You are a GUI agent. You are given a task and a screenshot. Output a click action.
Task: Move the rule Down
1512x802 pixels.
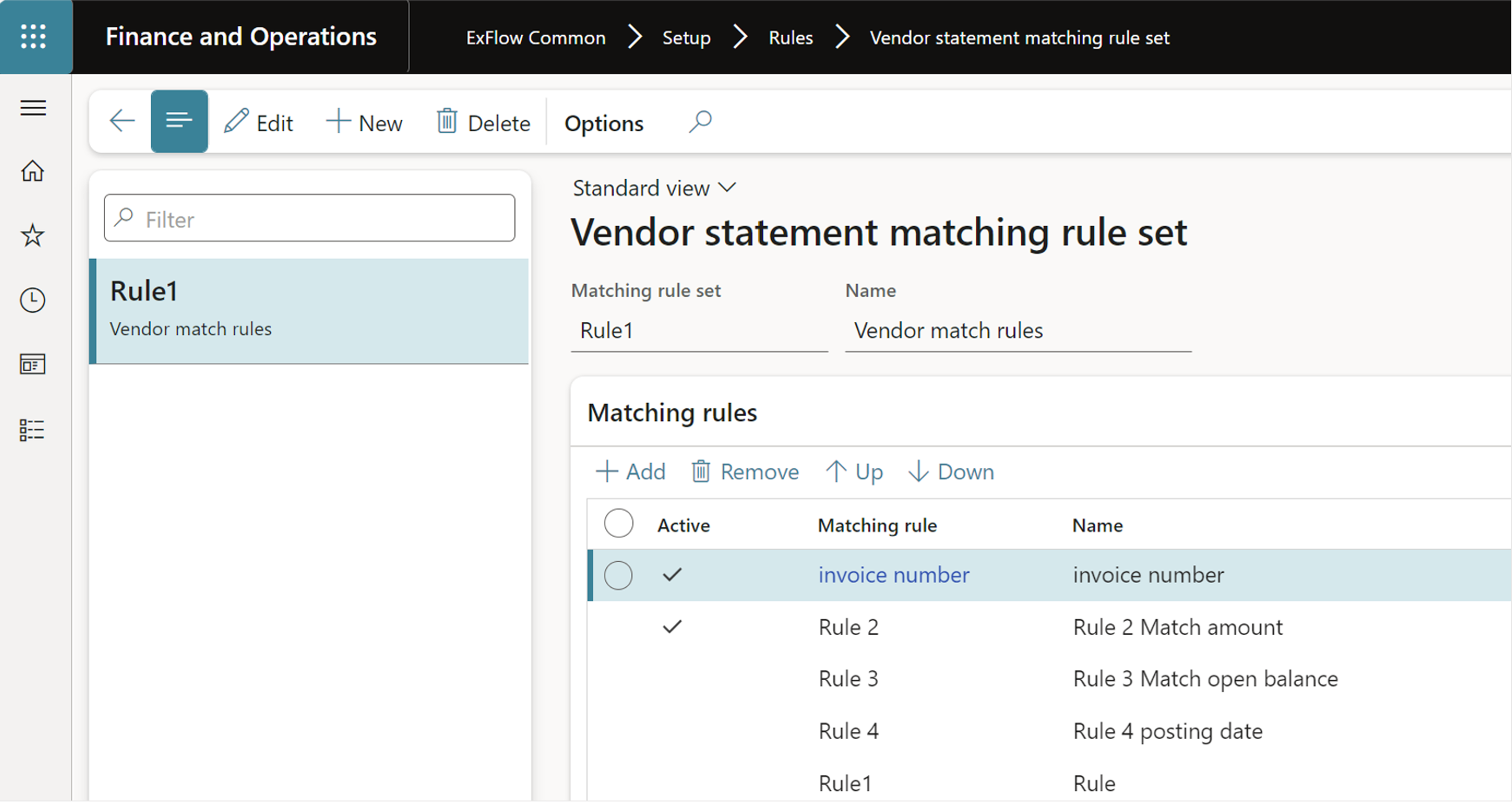coord(951,471)
